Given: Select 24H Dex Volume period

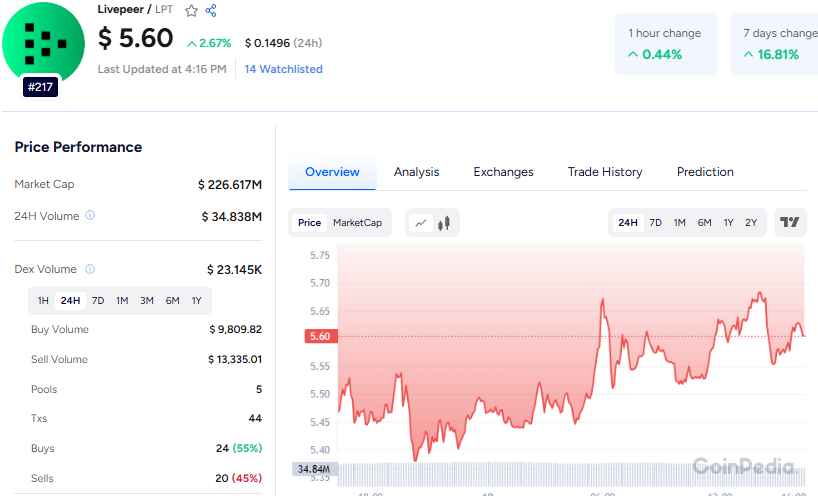Looking at the screenshot, I should tap(70, 301).
